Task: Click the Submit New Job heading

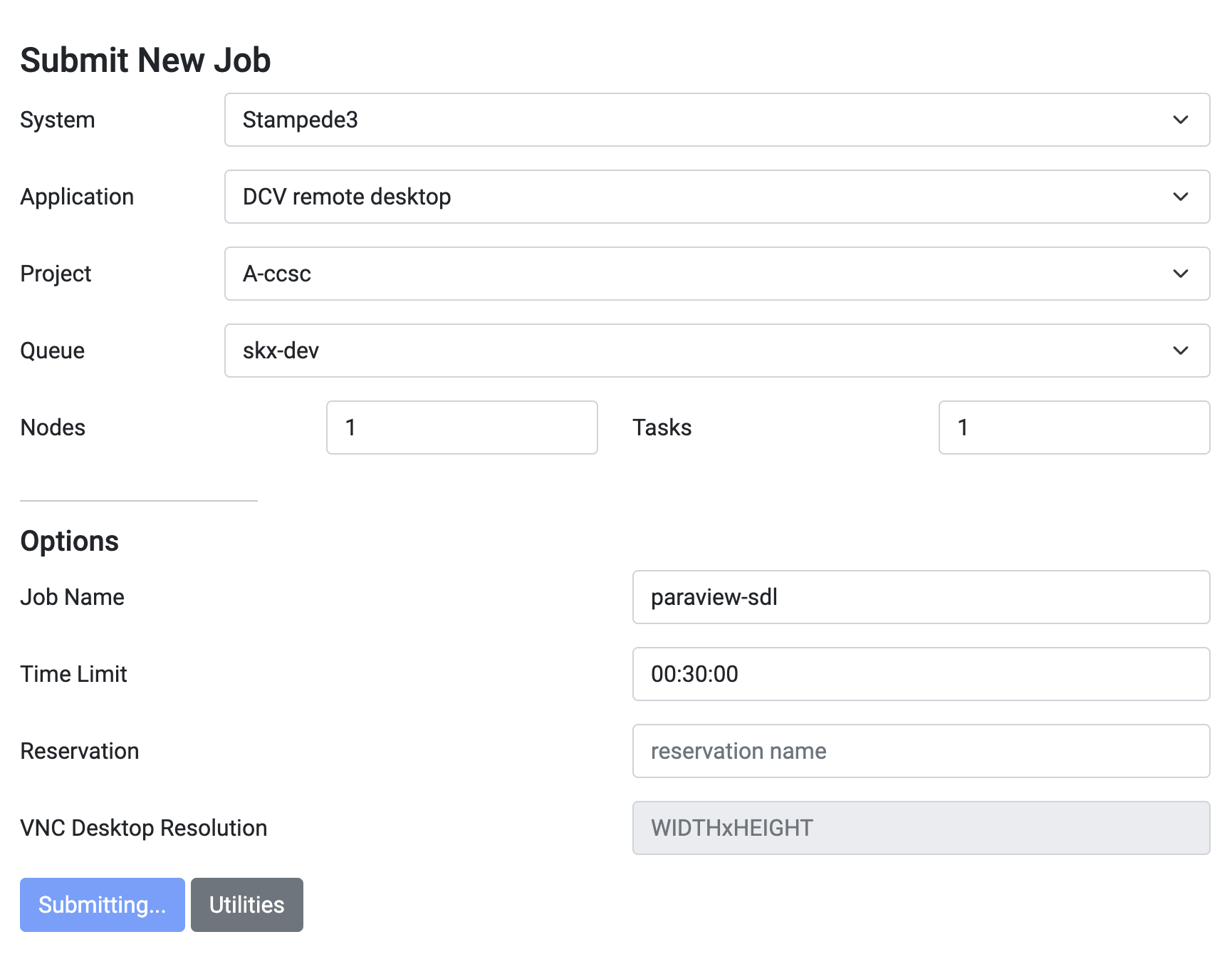Action: pos(145,60)
